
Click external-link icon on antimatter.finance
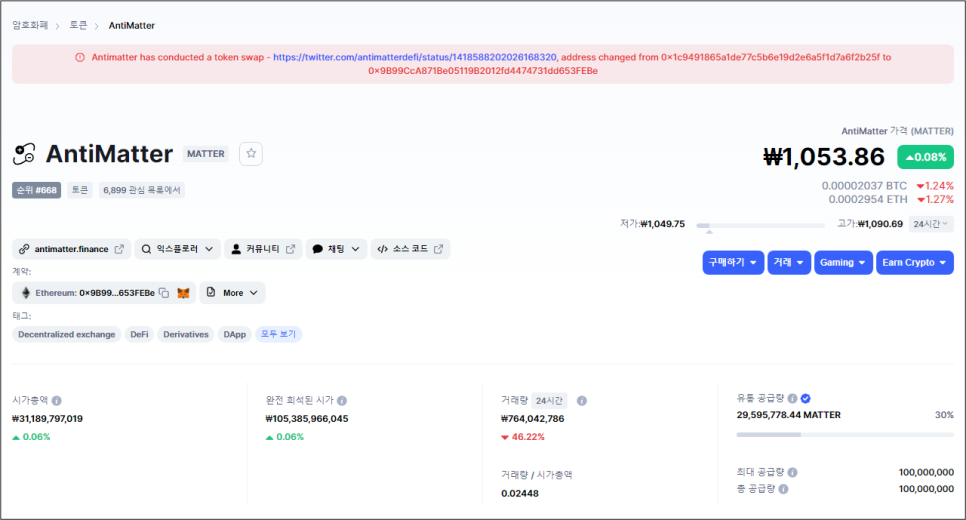[x=120, y=249]
